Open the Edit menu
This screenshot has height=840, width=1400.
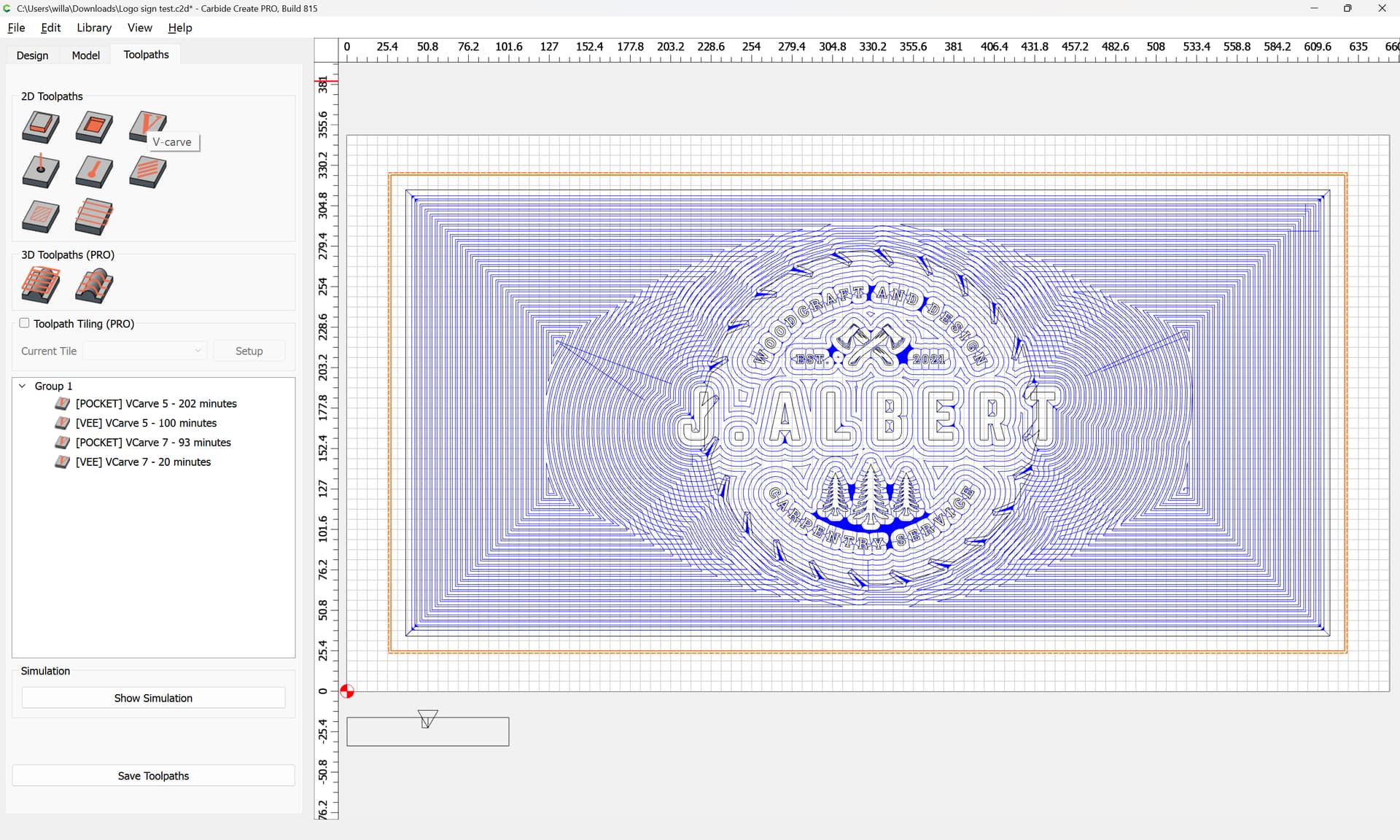(50, 28)
